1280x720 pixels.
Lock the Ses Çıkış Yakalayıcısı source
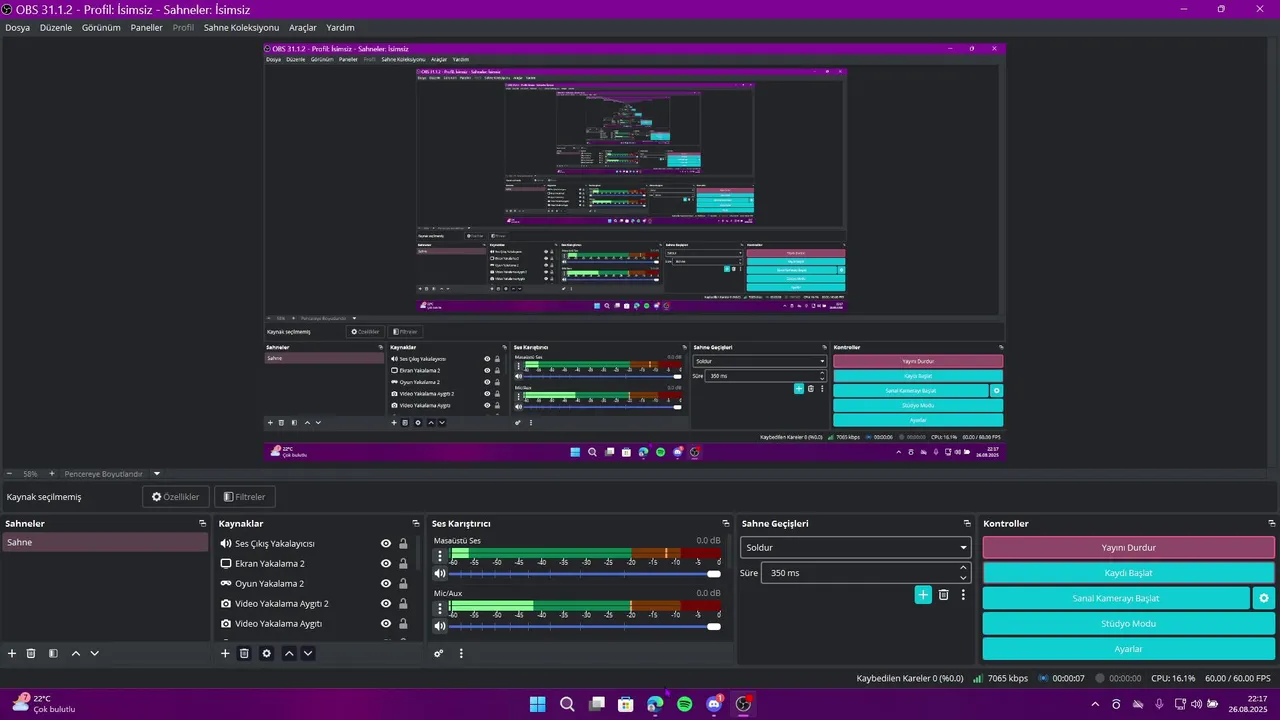[403, 544]
